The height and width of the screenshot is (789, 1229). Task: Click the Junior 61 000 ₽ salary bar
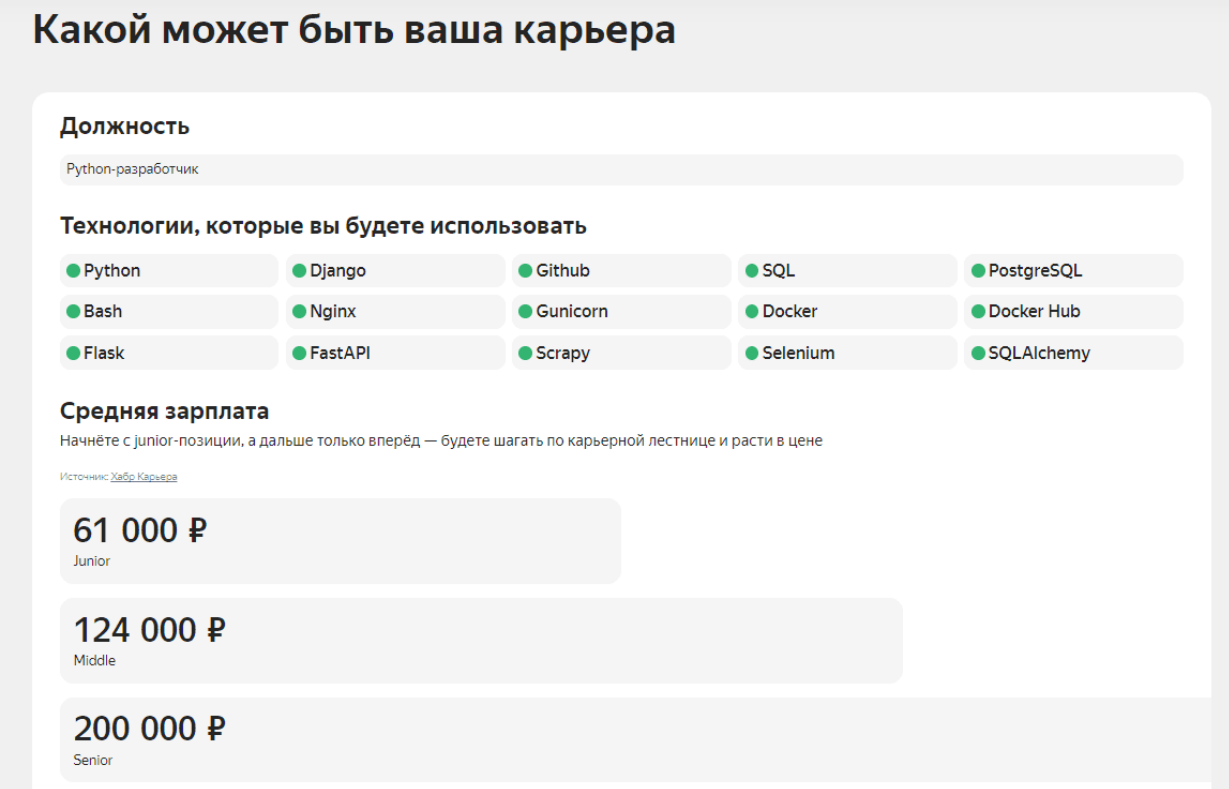pyautogui.click(x=340, y=541)
